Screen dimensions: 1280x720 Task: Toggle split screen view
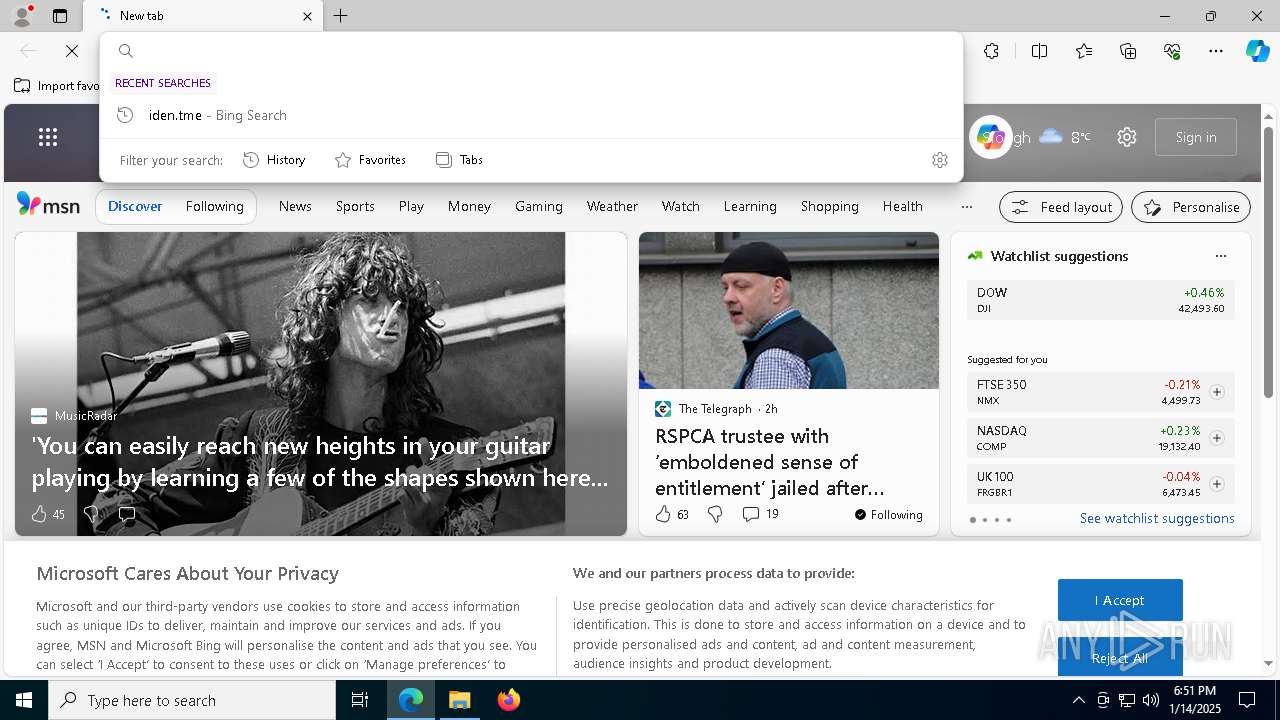pyautogui.click(x=1039, y=51)
